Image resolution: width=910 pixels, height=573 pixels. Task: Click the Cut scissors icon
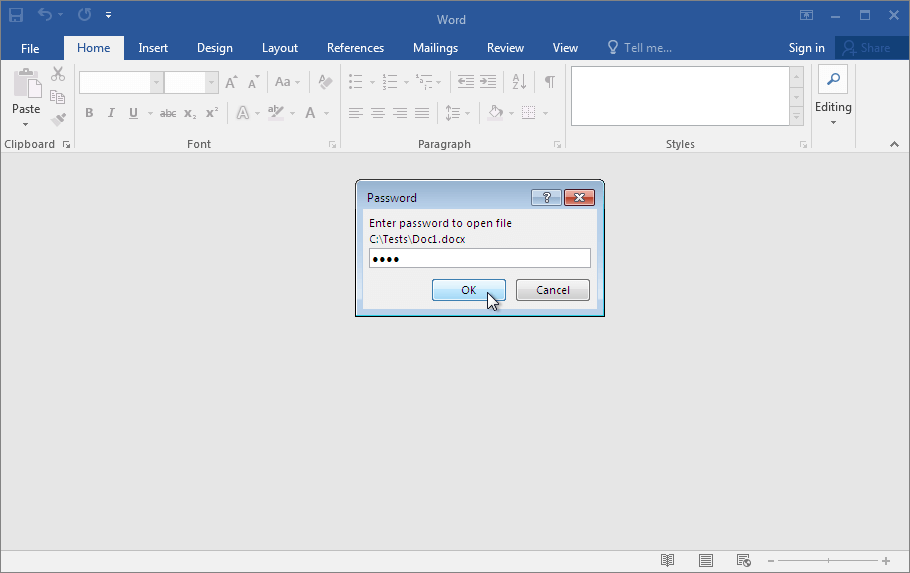[58, 74]
